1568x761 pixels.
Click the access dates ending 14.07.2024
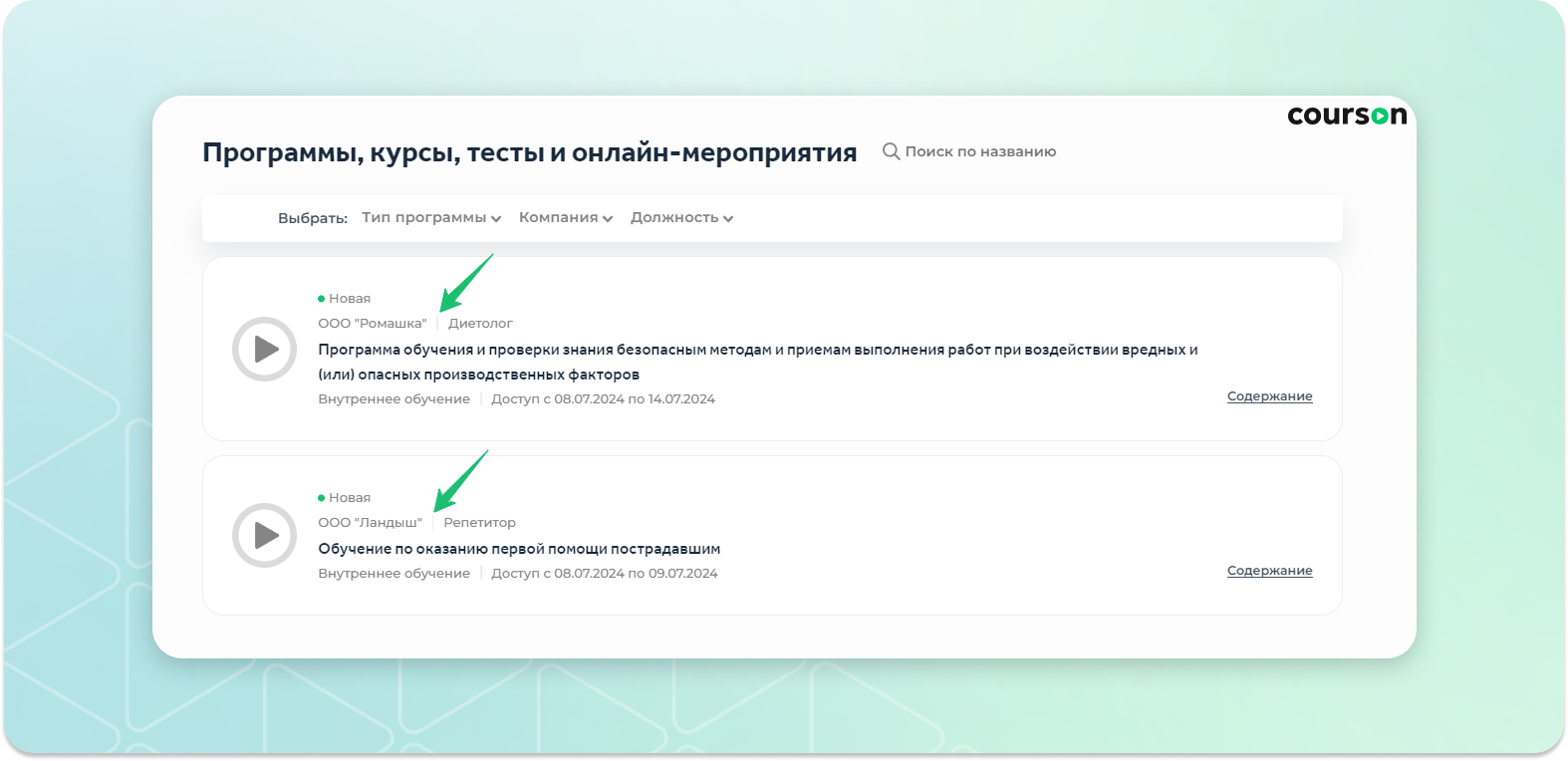(603, 399)
